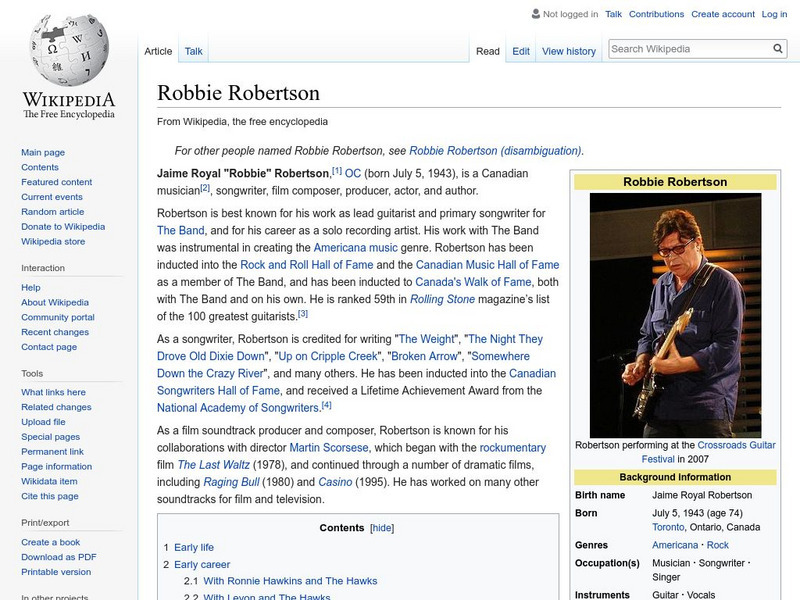Download the article as PDF

tap(59, 557)
